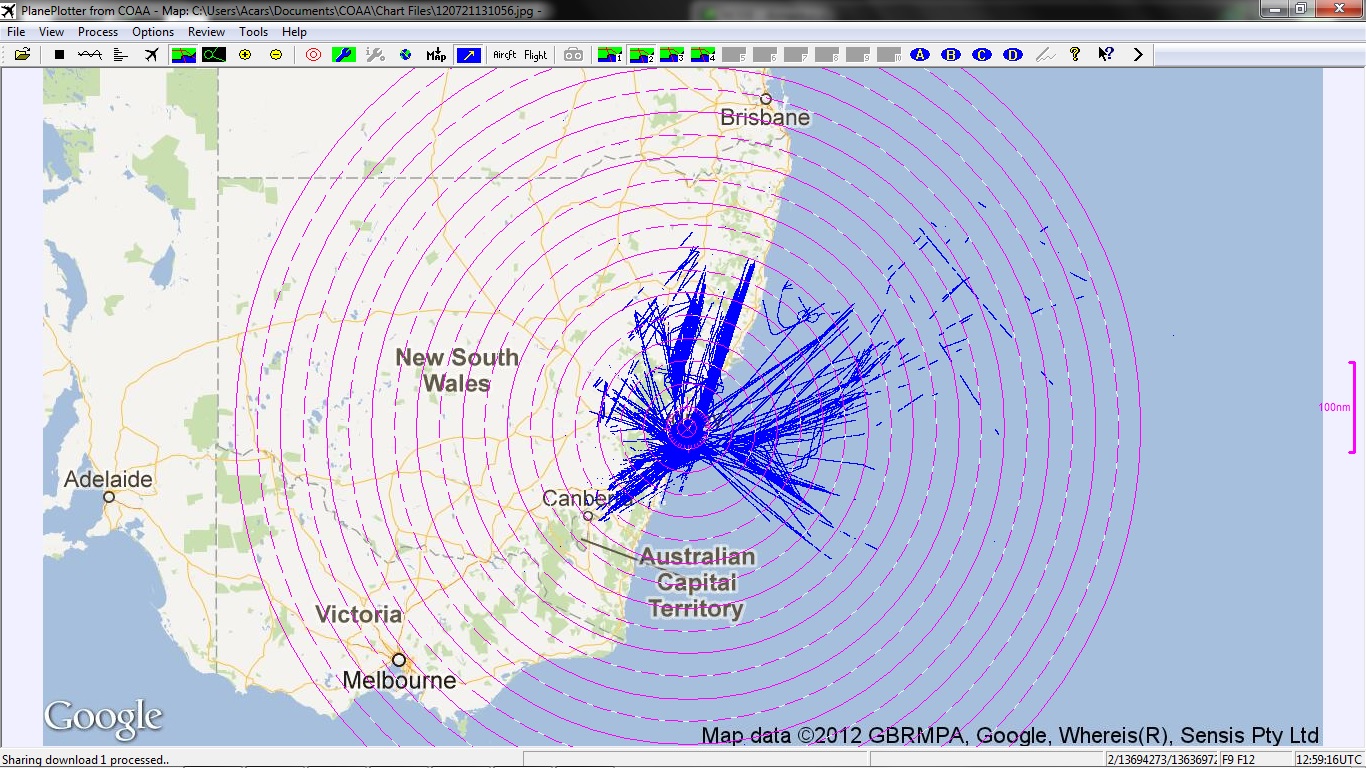Click the blue circle D icon
The width and height of the screenshot is (1366, 768).
point(1013,55)
